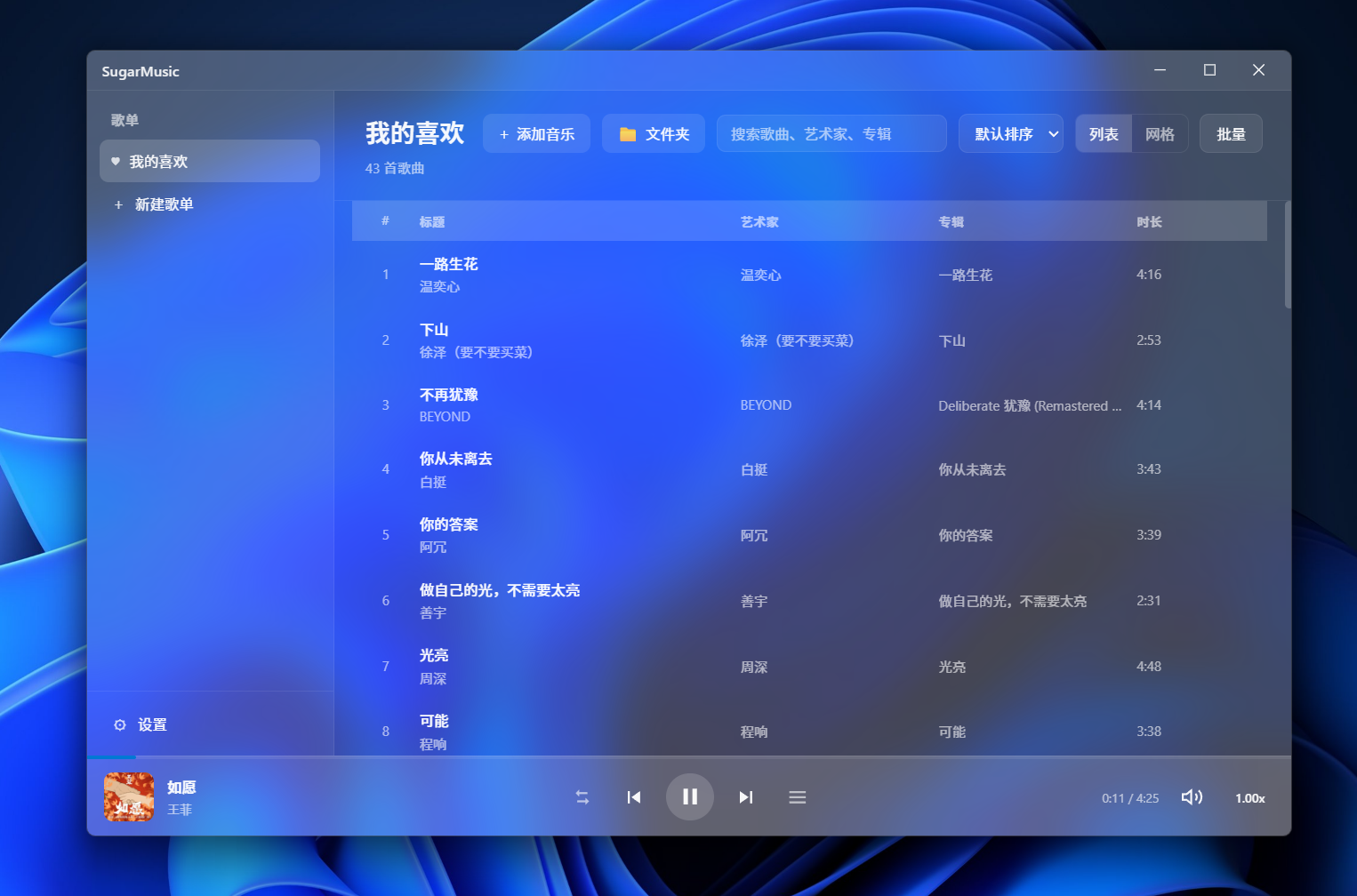Select song 不再犹豫 title
Viewport: 1357px width, 896px height.
[449, 395]
